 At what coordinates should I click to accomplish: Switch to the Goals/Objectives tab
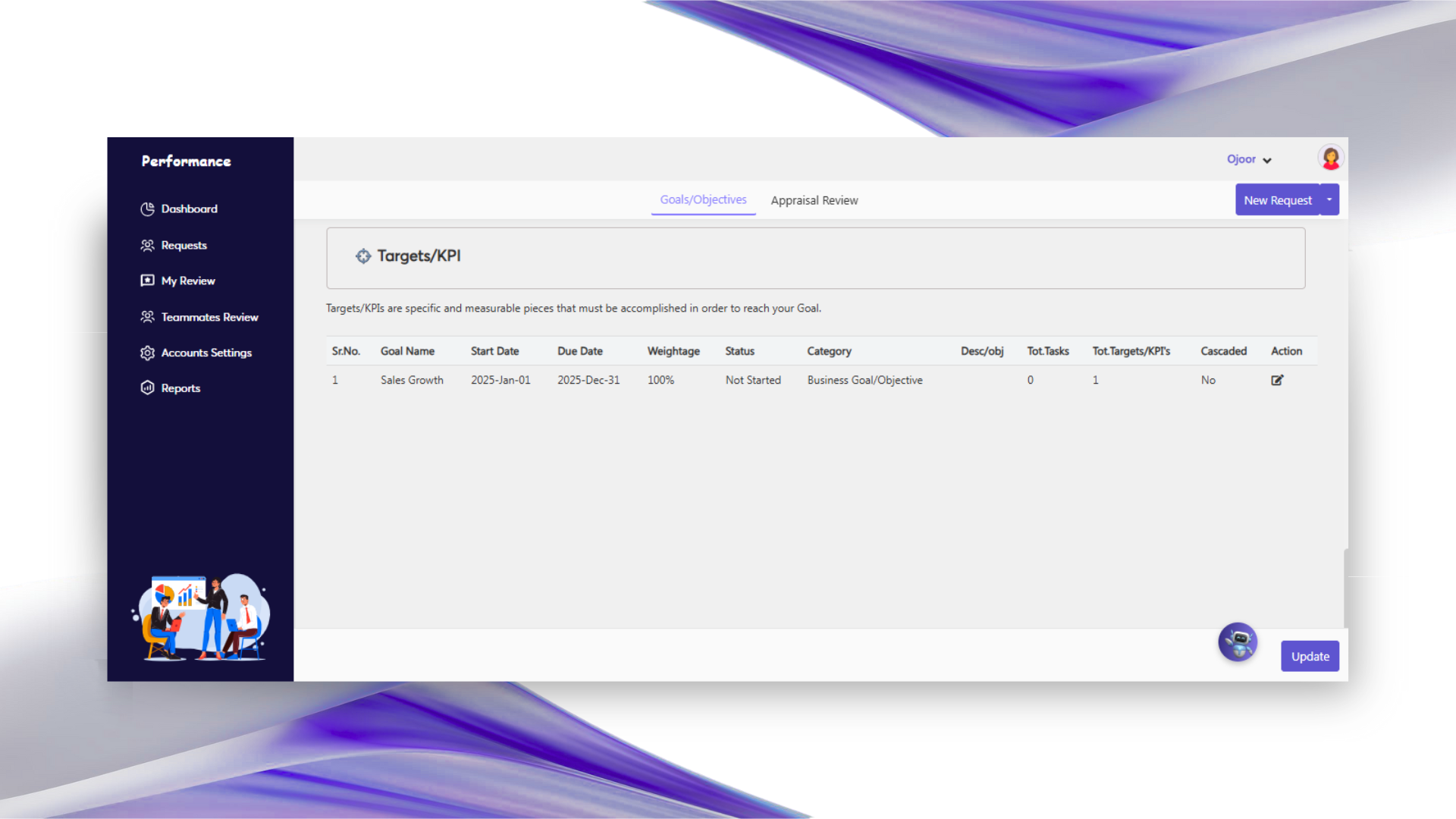tap(703, 199)
